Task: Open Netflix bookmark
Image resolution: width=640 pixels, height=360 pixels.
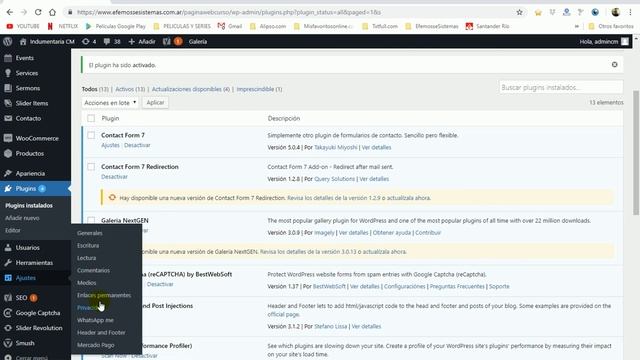Action: point(62,26)
